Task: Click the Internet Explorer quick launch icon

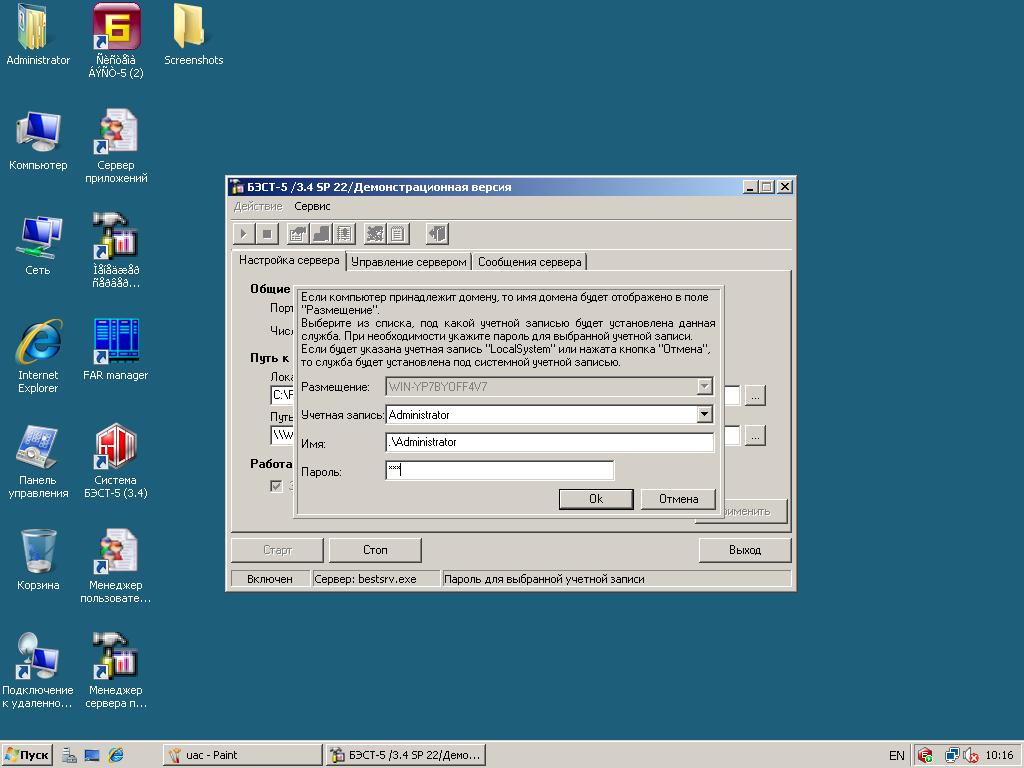Action: click(116, 755)
